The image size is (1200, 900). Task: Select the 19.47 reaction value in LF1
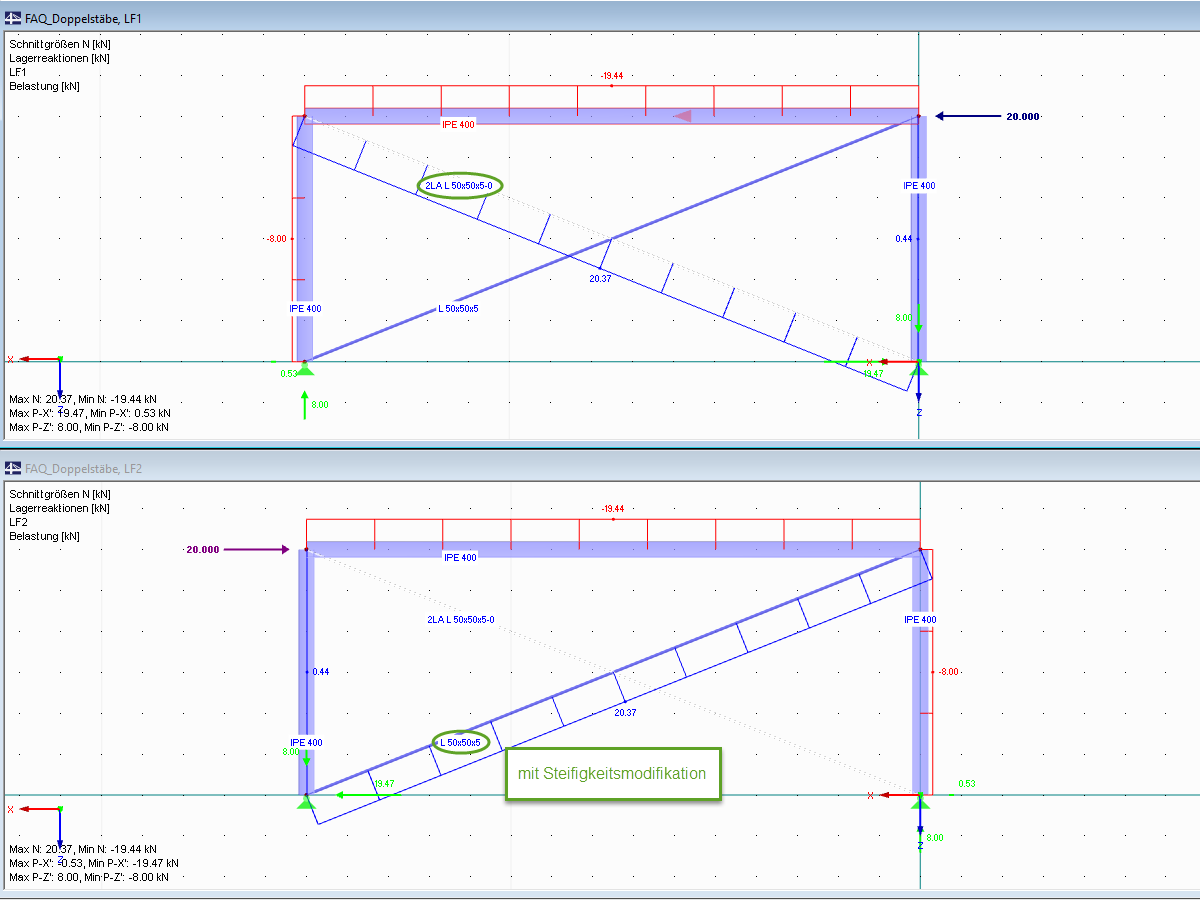pyautogui.click(x=873, y=373)
